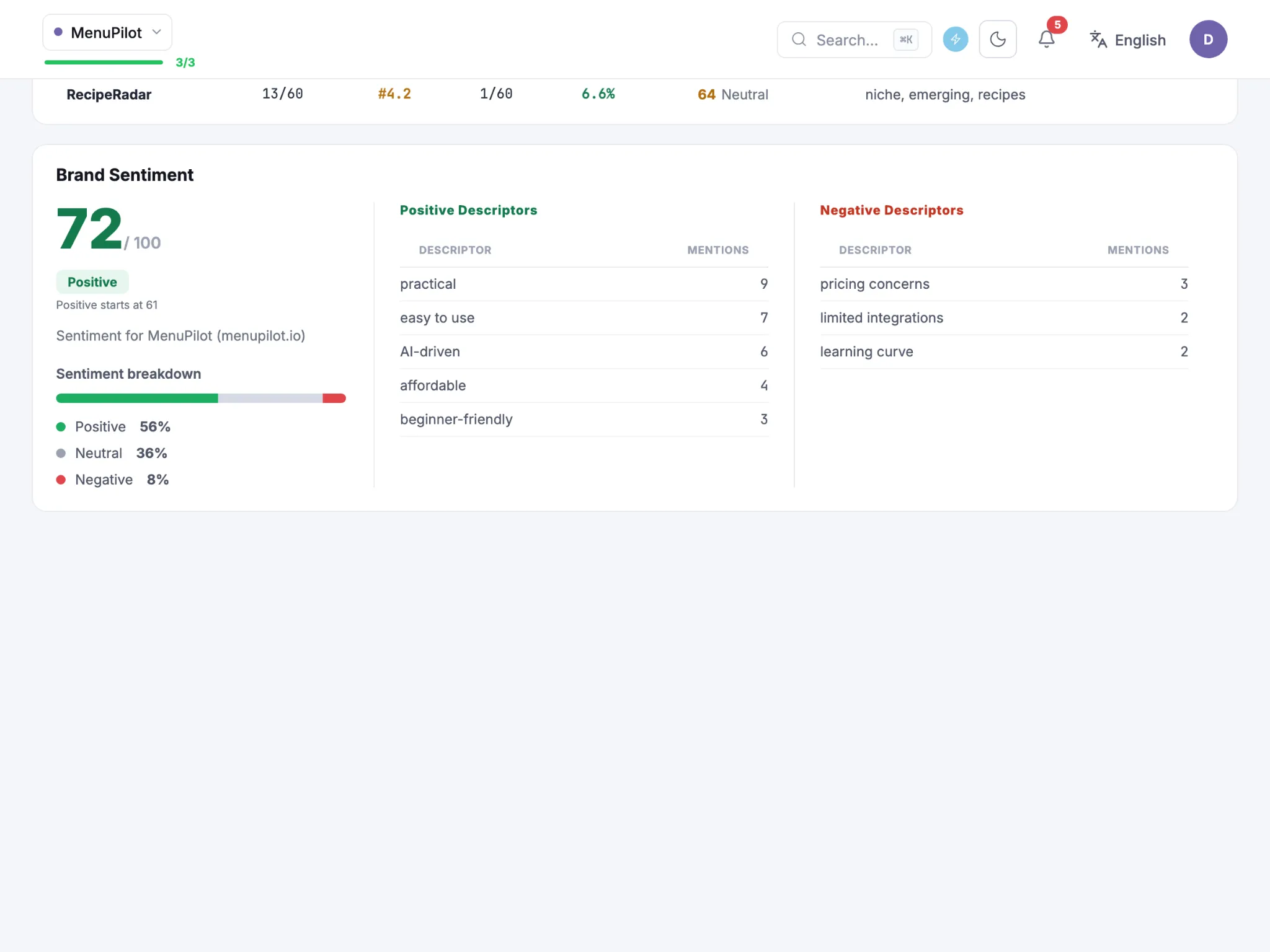Image resolution: width=1270 pixels, height=952 pixels.
Task: Select the 'AI-driven' descriptor row
Action: [584, 352]
